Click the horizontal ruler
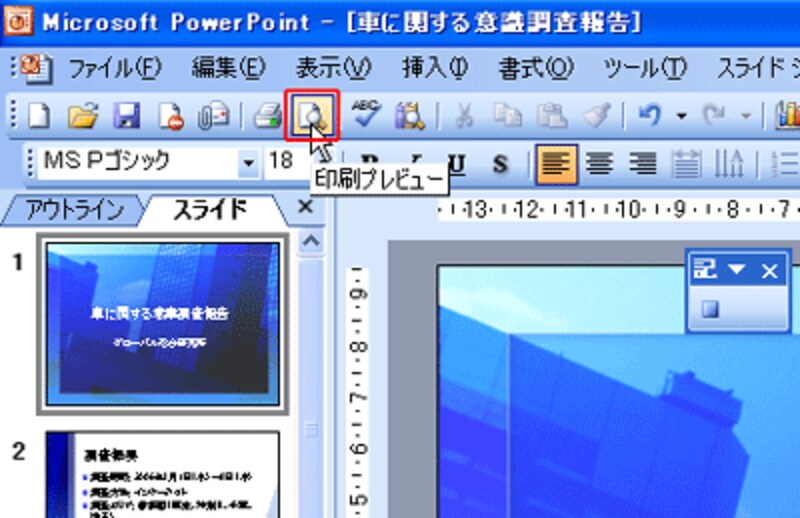This screenshot has height=518, width=800. coord(618,209)
